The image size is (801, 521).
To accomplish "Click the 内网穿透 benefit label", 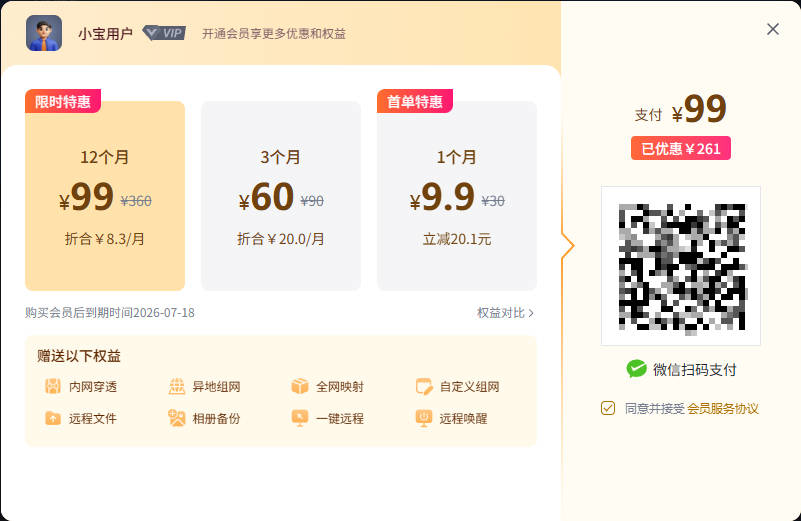I will coord(93,387).
